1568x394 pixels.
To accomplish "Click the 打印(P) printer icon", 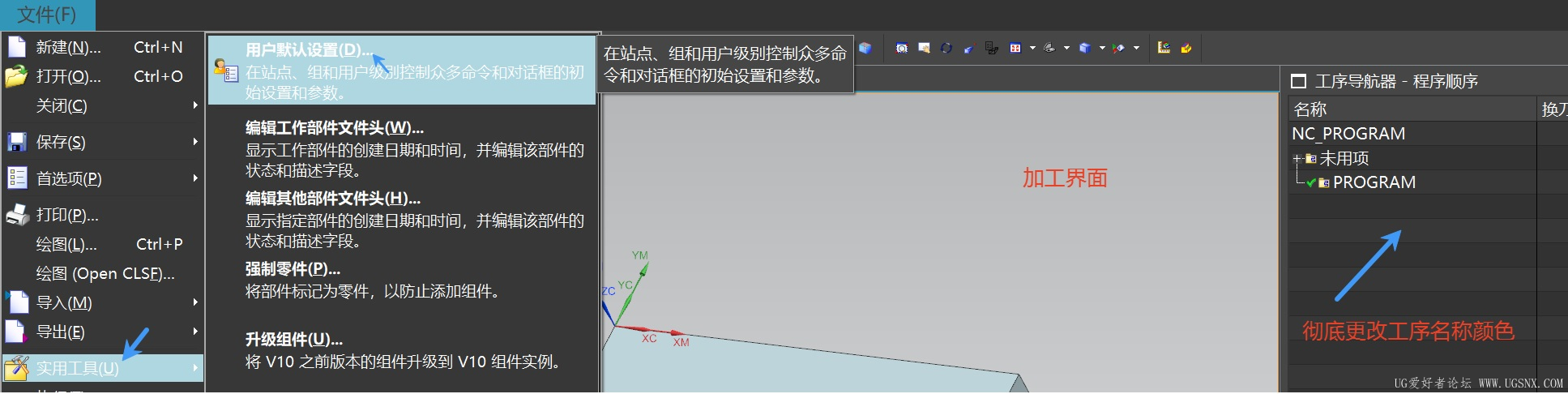I will [17, 215].
